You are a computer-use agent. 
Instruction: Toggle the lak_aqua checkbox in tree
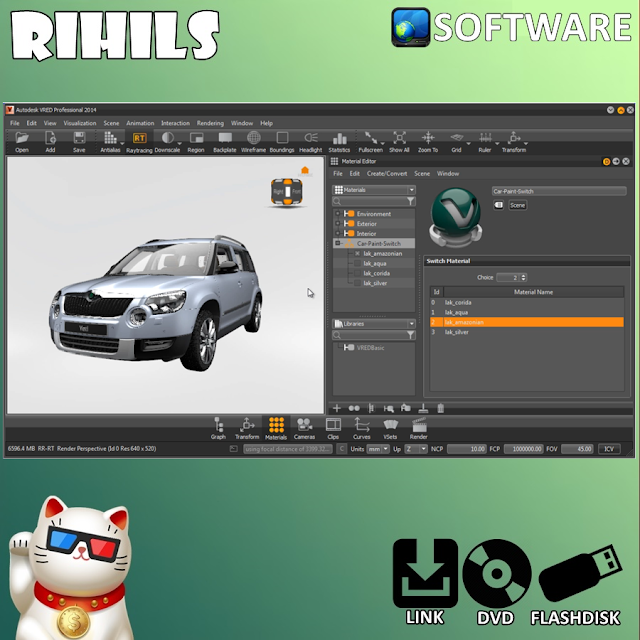358,263
